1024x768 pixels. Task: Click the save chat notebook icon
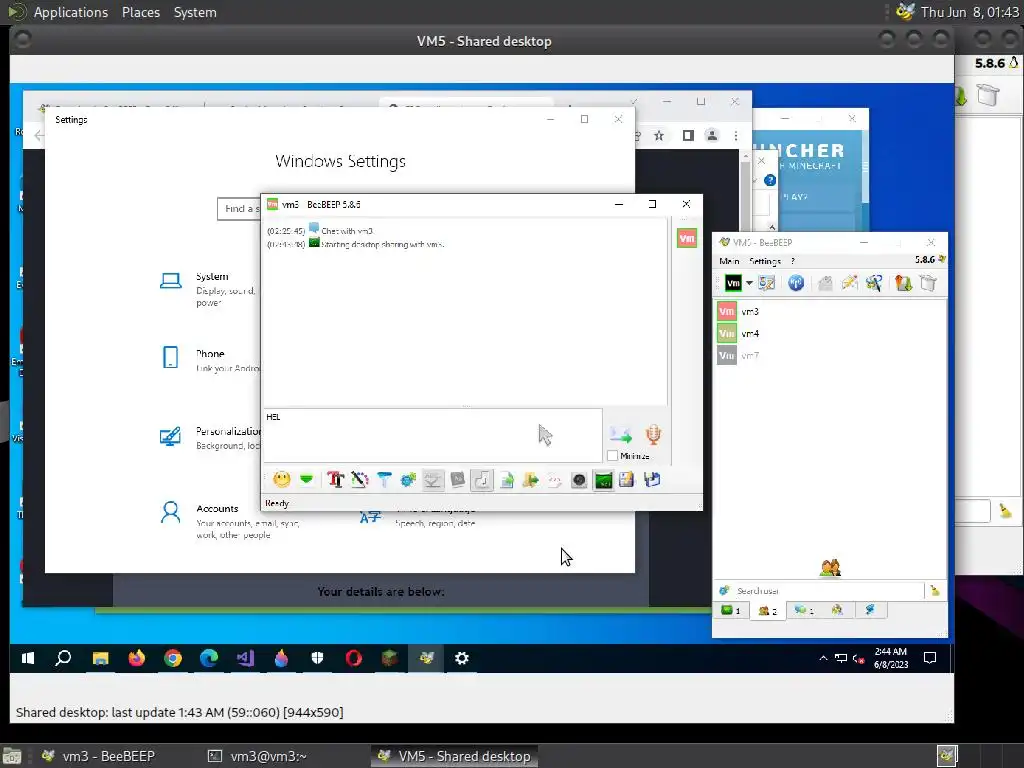(627, 480)
